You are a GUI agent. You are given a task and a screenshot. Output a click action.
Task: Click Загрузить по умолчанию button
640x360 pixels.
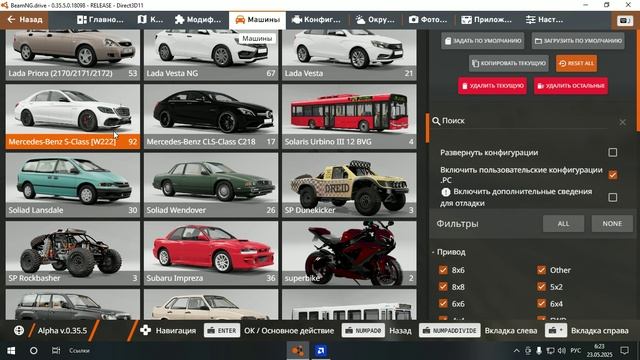578,41
